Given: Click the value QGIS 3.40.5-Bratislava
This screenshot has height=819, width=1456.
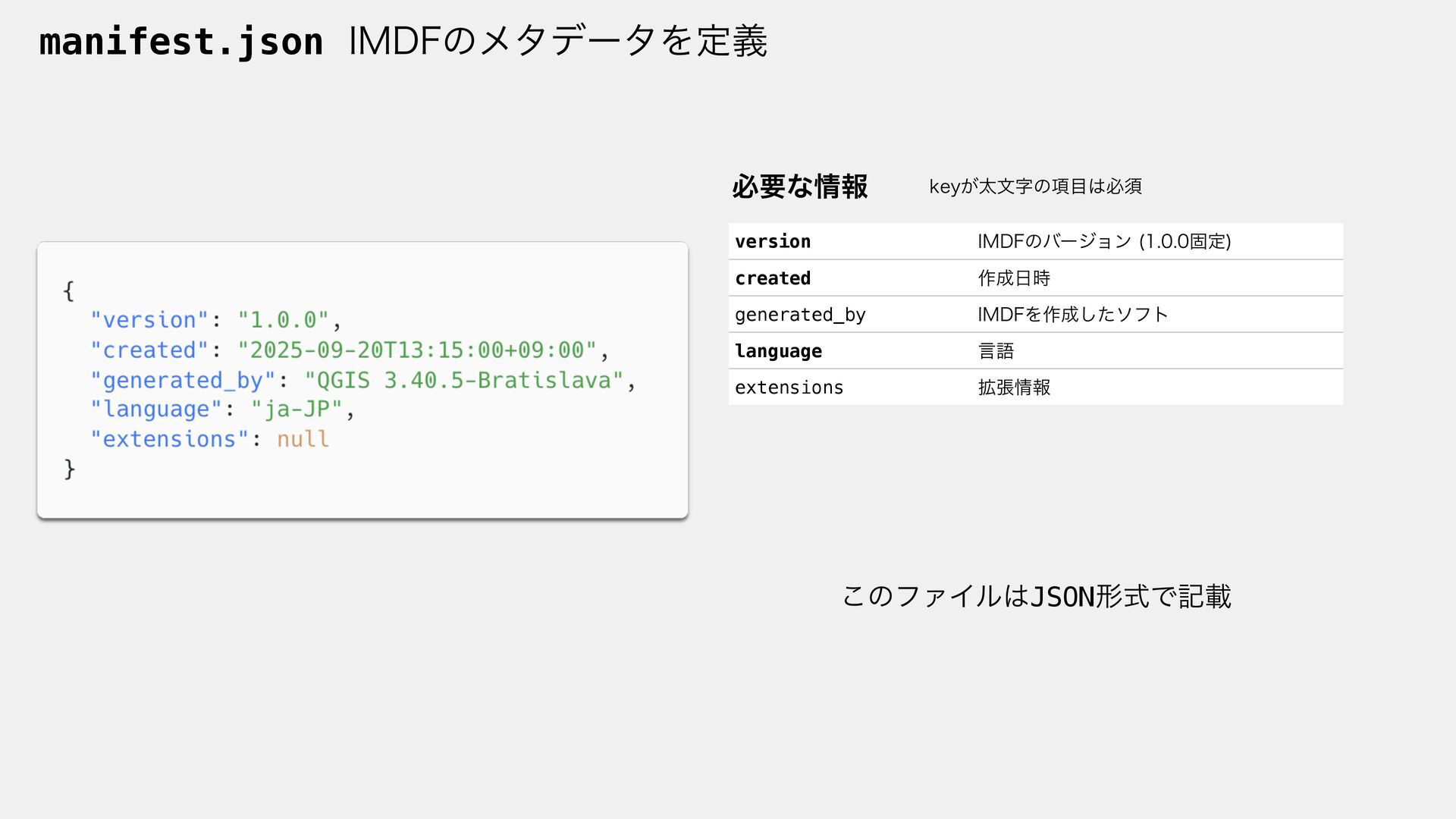Looking at the screenshot, I should click(x=464, y=379).
